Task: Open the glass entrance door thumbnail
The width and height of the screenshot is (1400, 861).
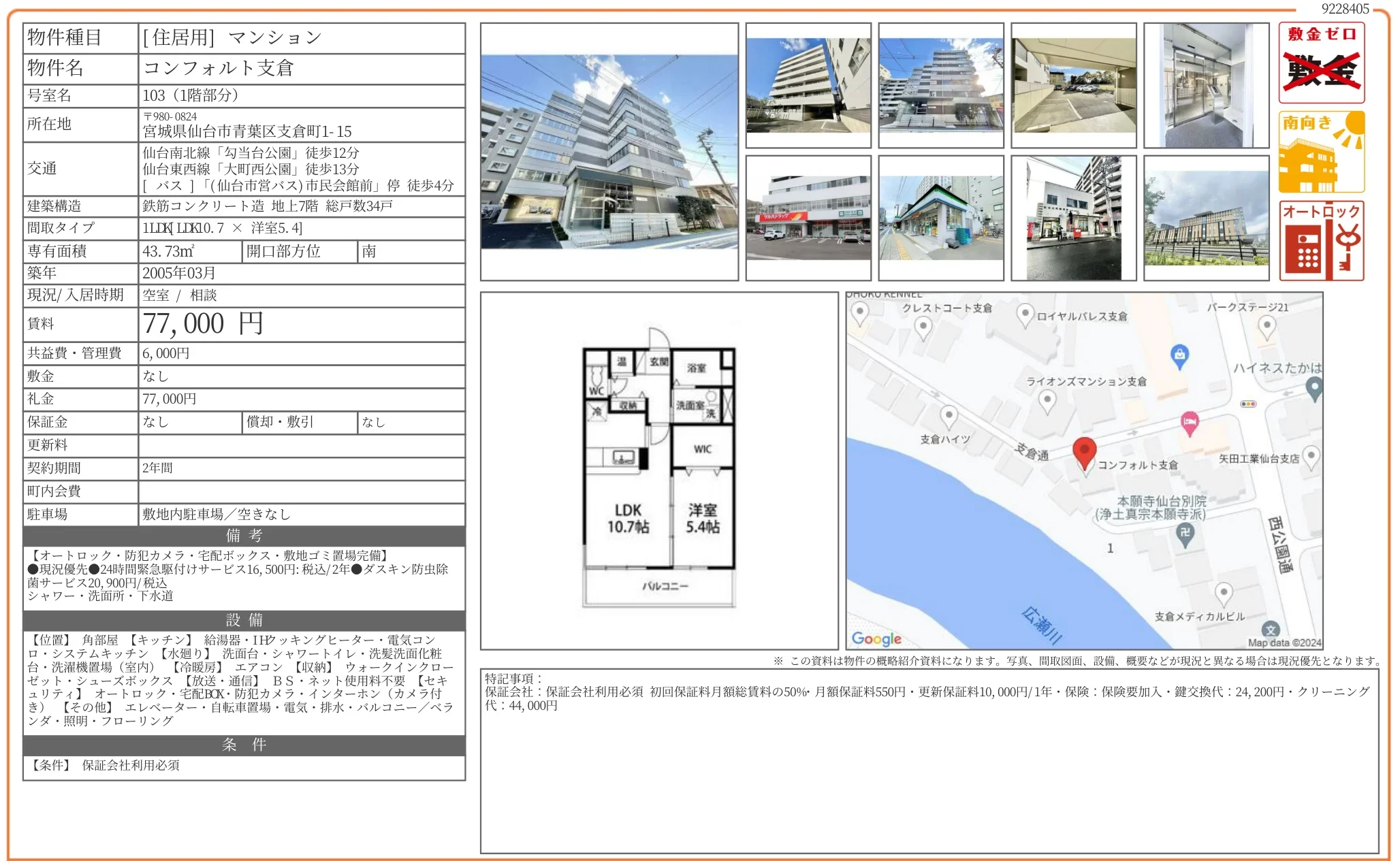Action: [x=1206, y=85]
